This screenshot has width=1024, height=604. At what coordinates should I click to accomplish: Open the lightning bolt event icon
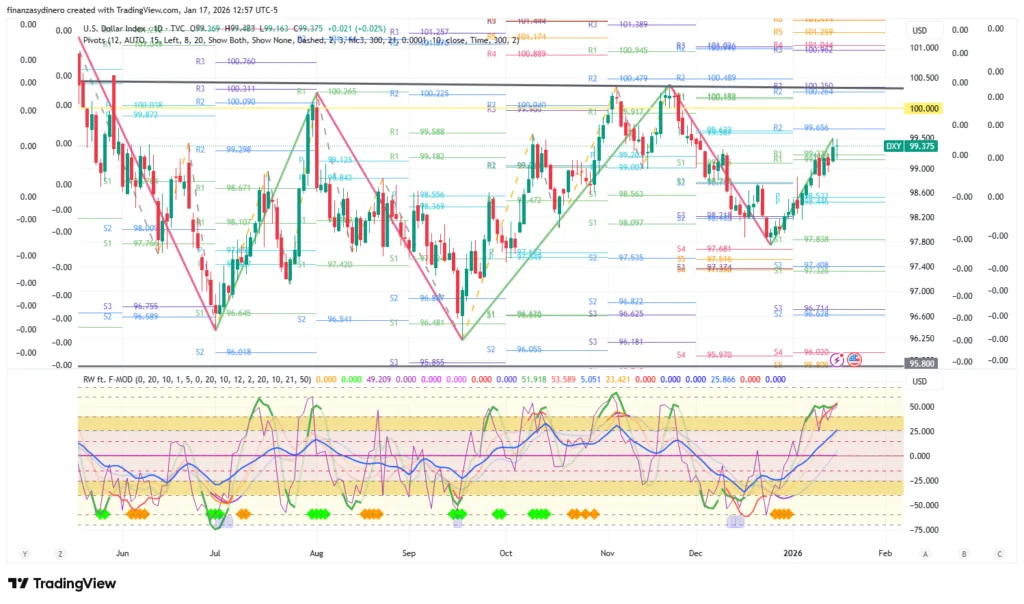click(x=839, y=358)
